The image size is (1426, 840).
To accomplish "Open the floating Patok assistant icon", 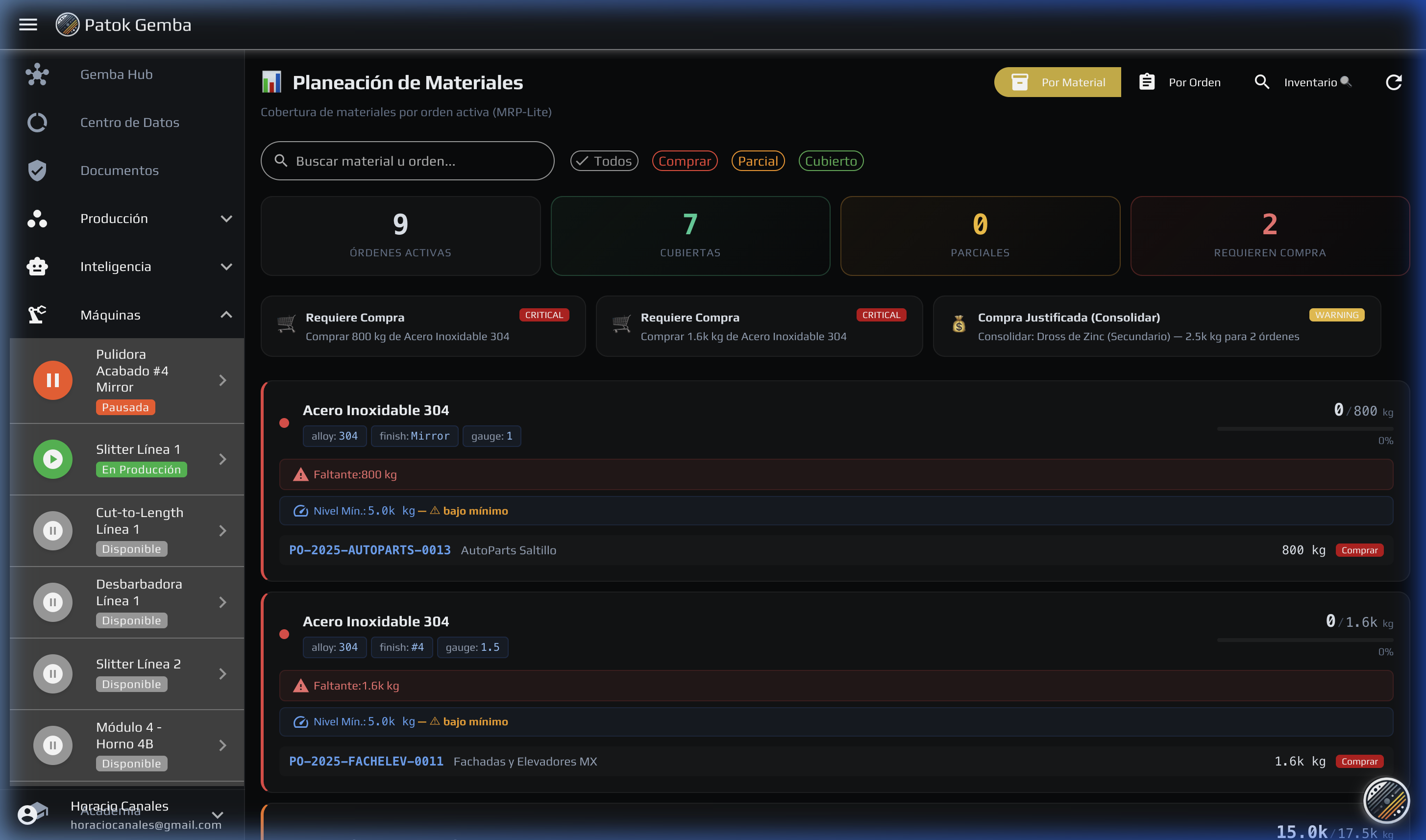I will (1386, 800).
